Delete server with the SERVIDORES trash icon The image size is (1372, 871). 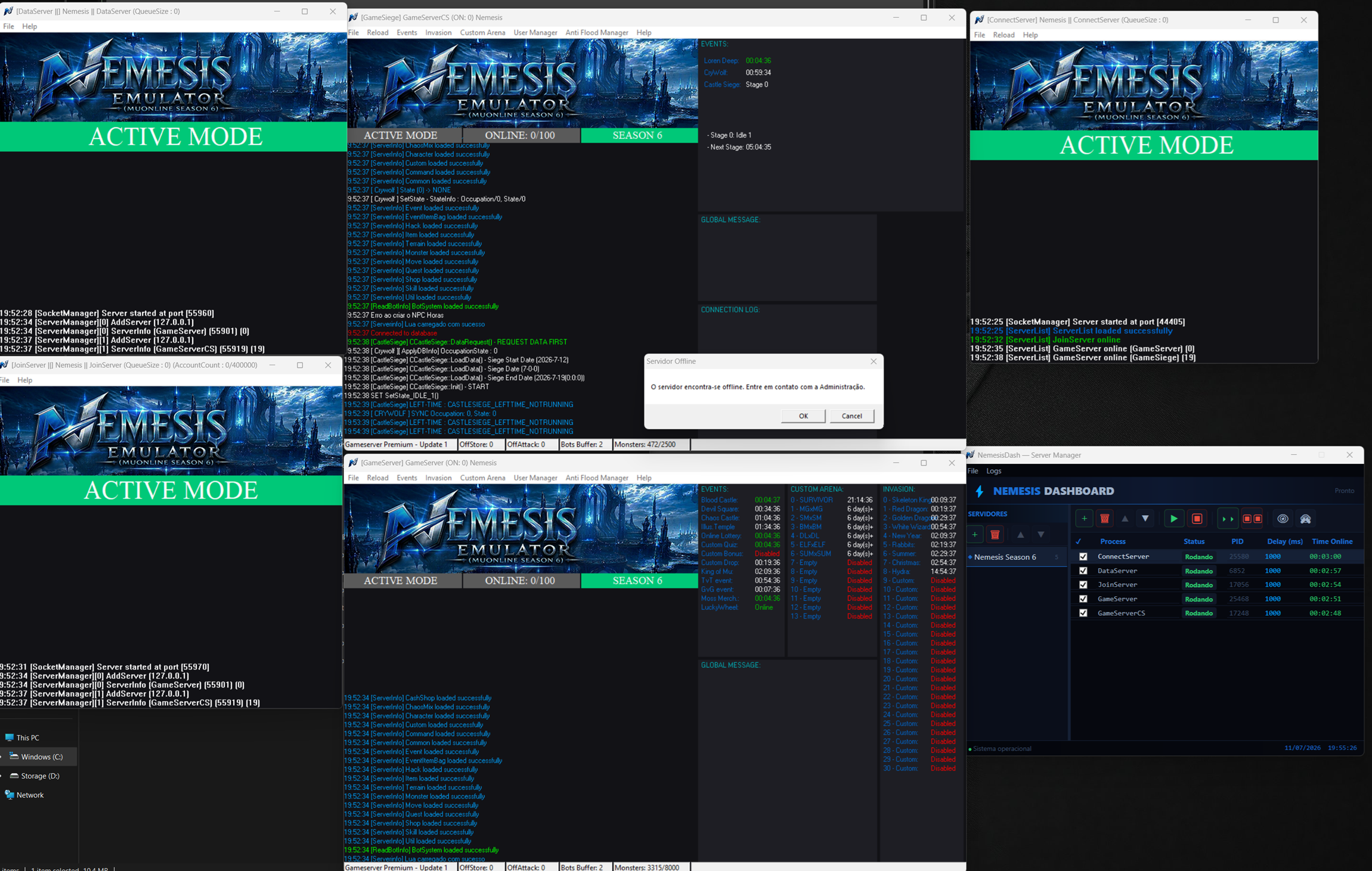pyautogui.click(x=995, y=535)
